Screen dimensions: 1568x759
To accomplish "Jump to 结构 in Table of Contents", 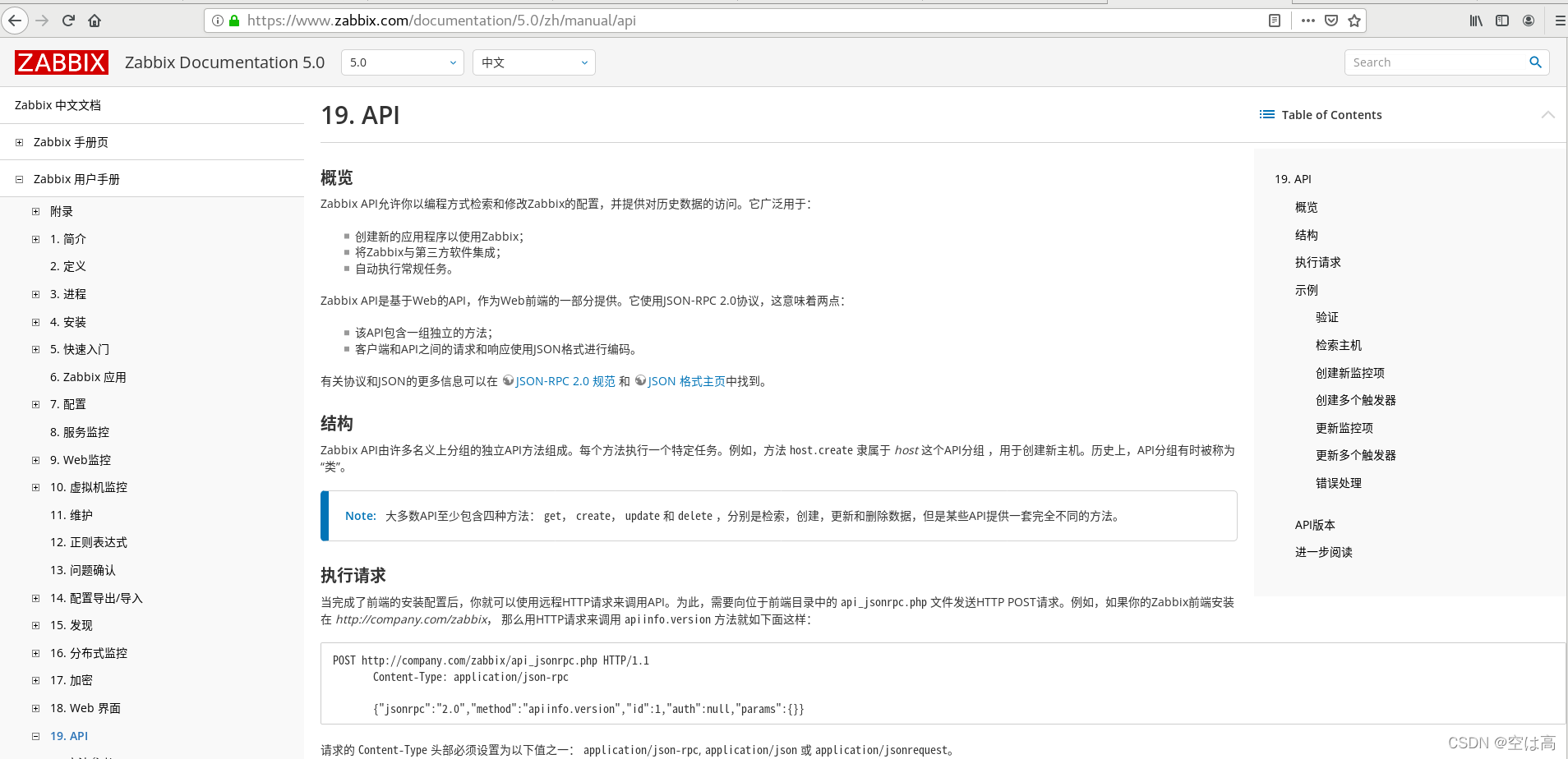I will [1307, 235].
